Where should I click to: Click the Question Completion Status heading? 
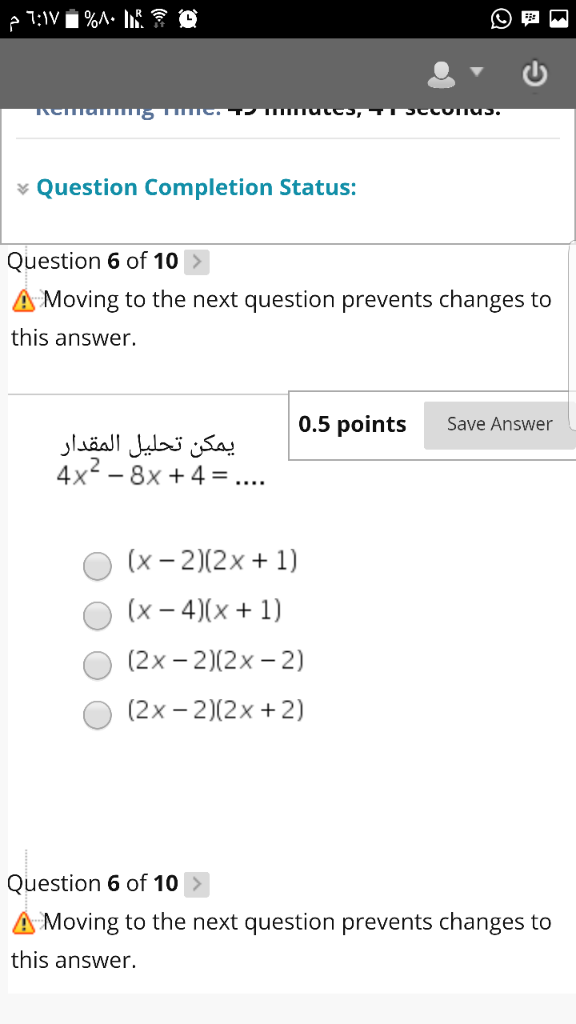tap(197, 187)
